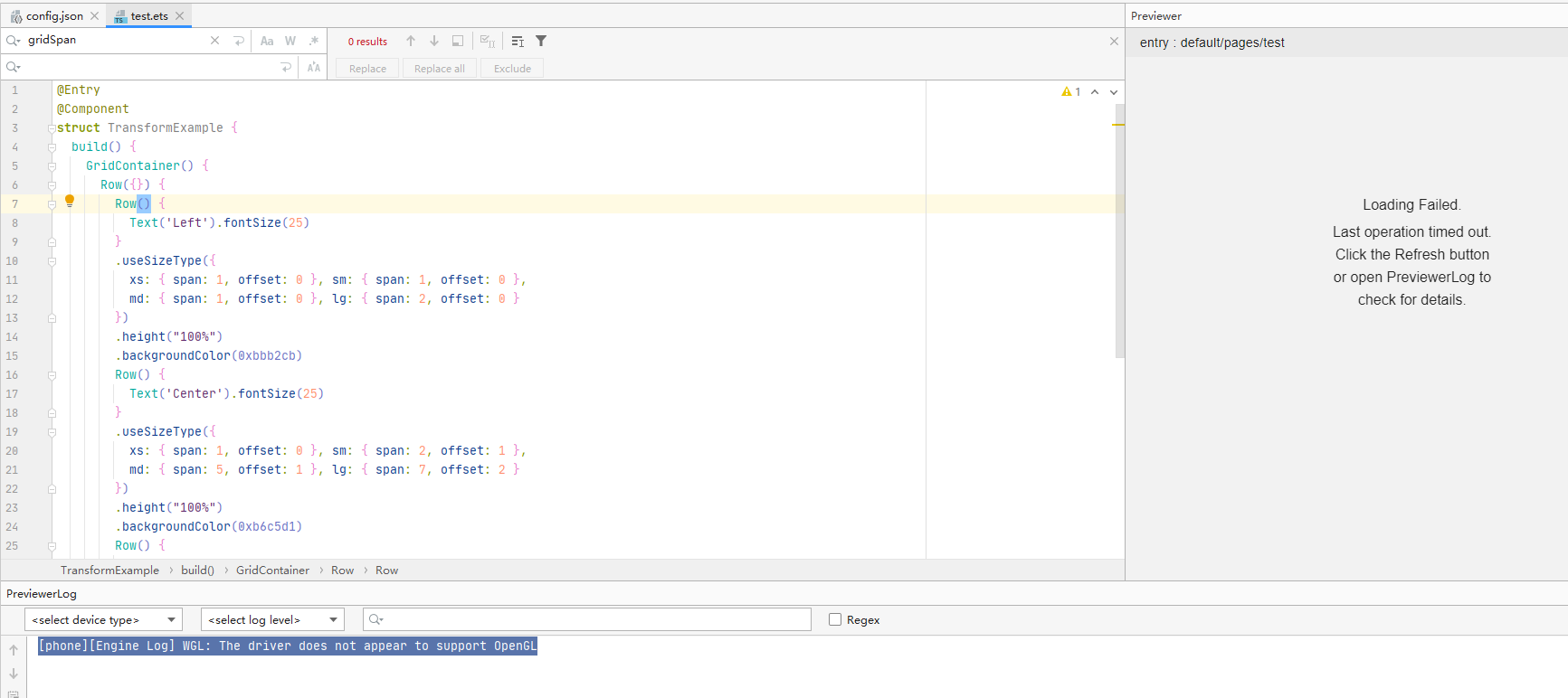Click the find field containing gridSpan
Viewport: 1568px width, 698px height.
pos(116,41)
